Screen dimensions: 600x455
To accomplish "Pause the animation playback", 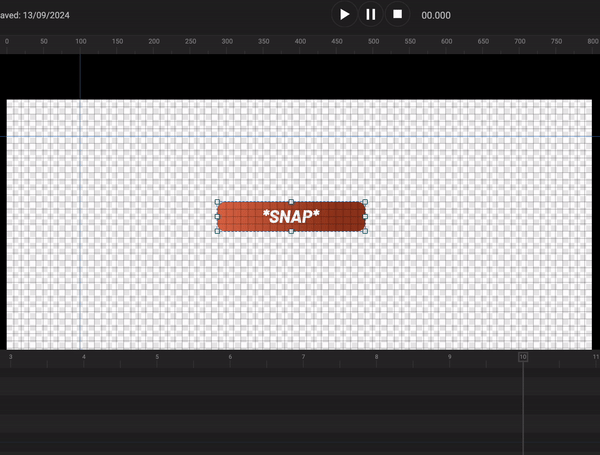I will [370, 15].
